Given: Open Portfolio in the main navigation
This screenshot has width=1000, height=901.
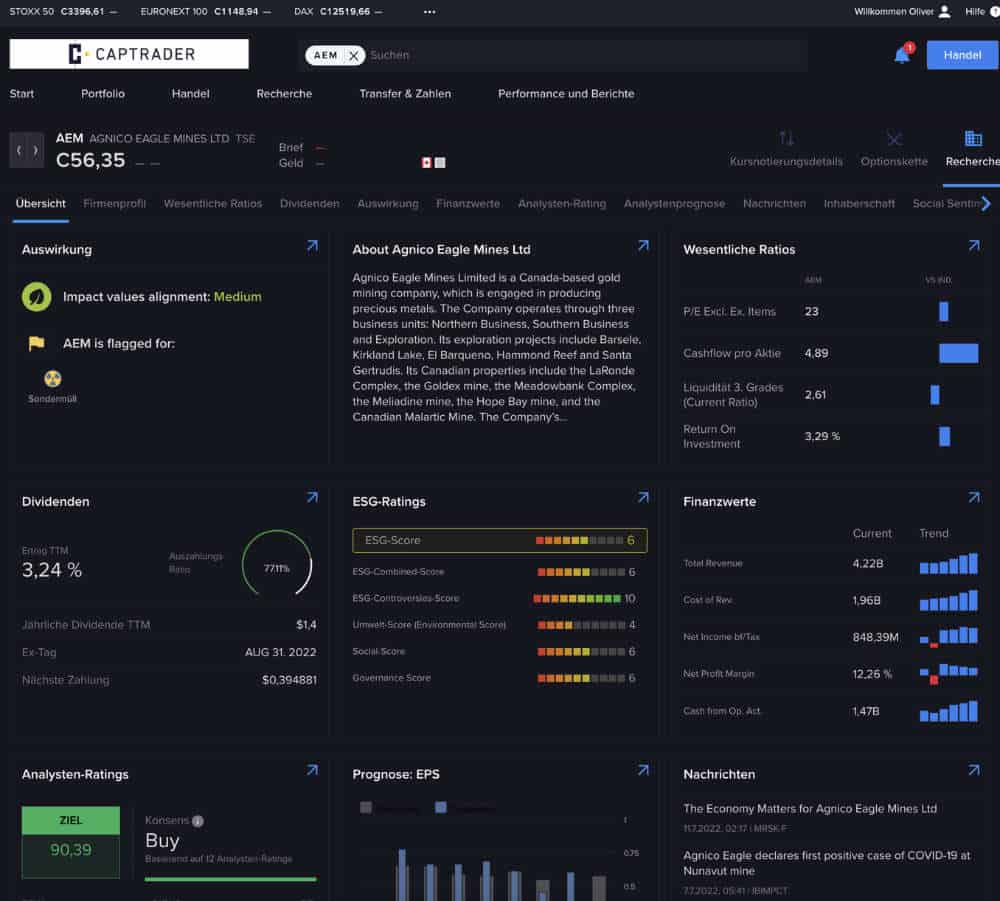Looking at the screenshot, I should [x=103, y=94].
